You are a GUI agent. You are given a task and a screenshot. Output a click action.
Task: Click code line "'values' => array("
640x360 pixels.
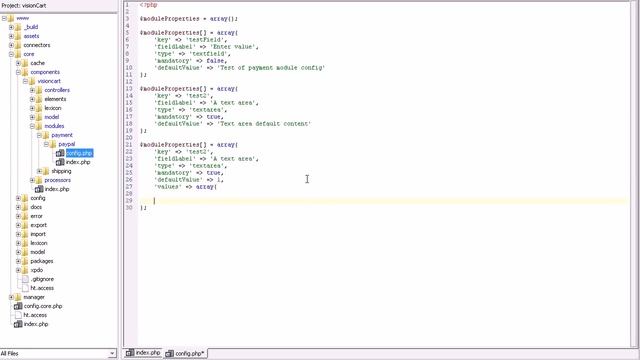[x=185, y=187]
